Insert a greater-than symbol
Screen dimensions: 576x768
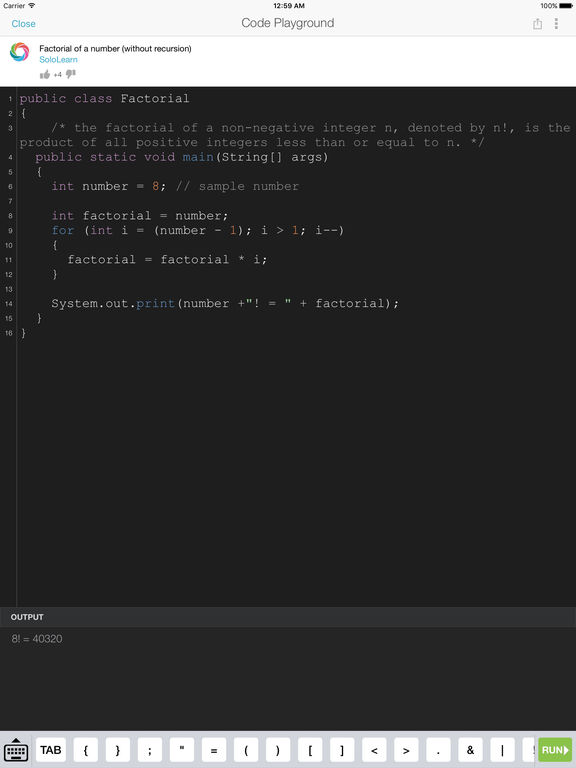(406, 750)
